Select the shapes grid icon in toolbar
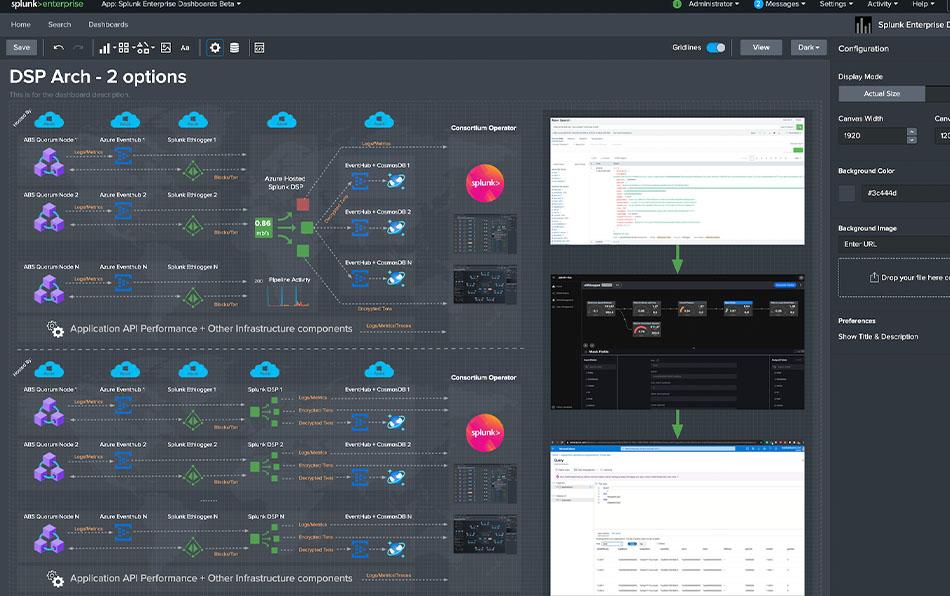The height and width of the screenshot is (596, 950). click(123, 47)
